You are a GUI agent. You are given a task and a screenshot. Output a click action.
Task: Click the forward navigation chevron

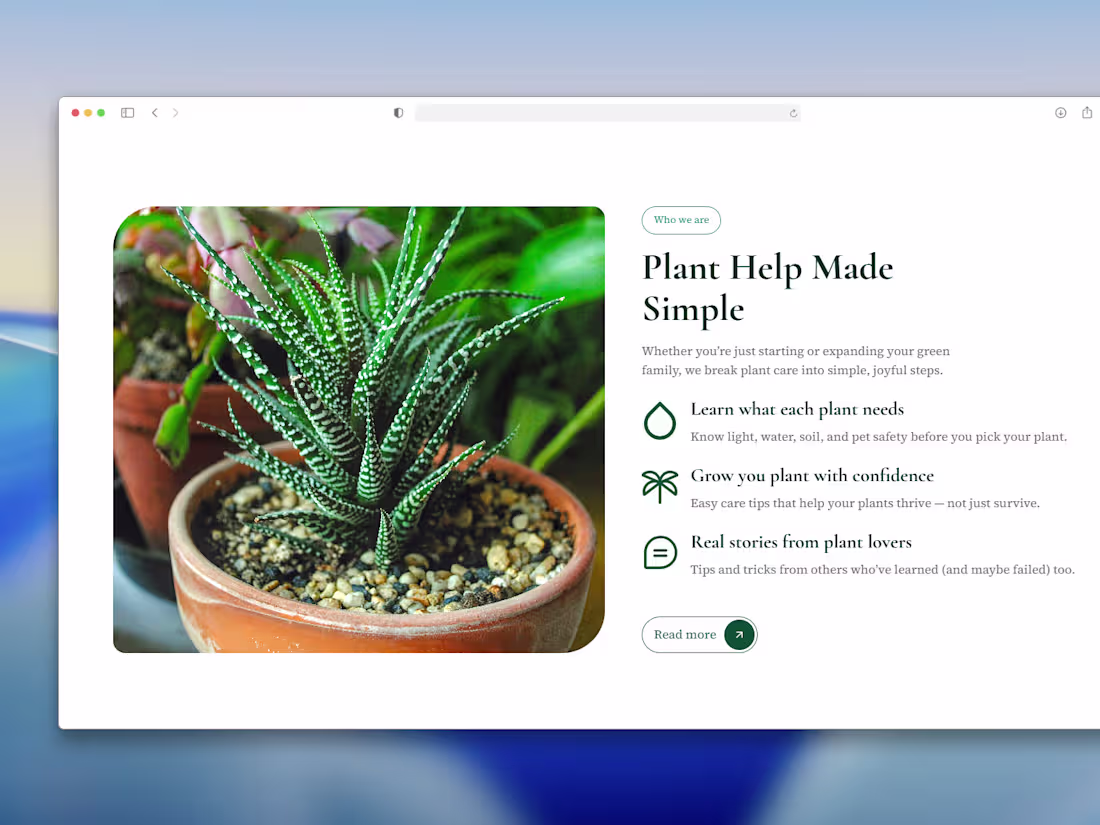[x=176, y=113]
